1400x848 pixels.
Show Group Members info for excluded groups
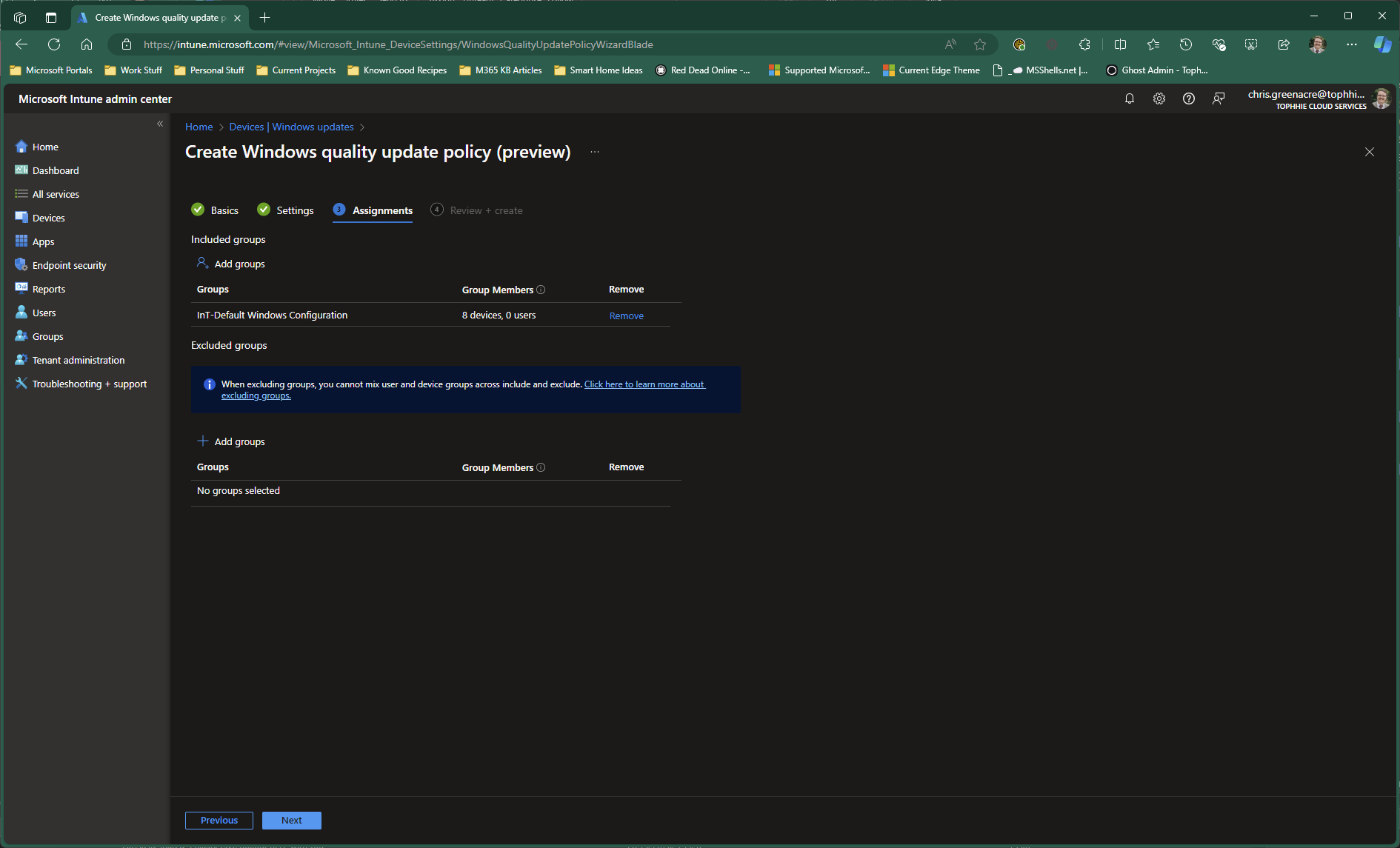pos(541,467)
